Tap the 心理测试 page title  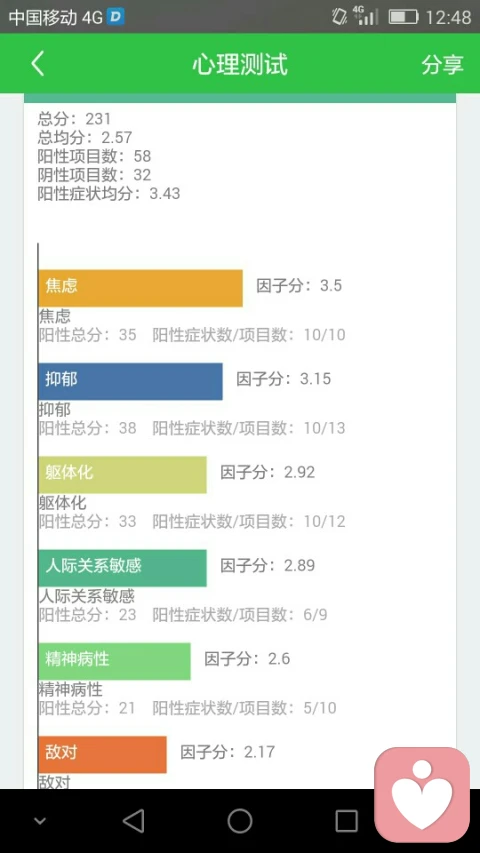coord(239,64)
